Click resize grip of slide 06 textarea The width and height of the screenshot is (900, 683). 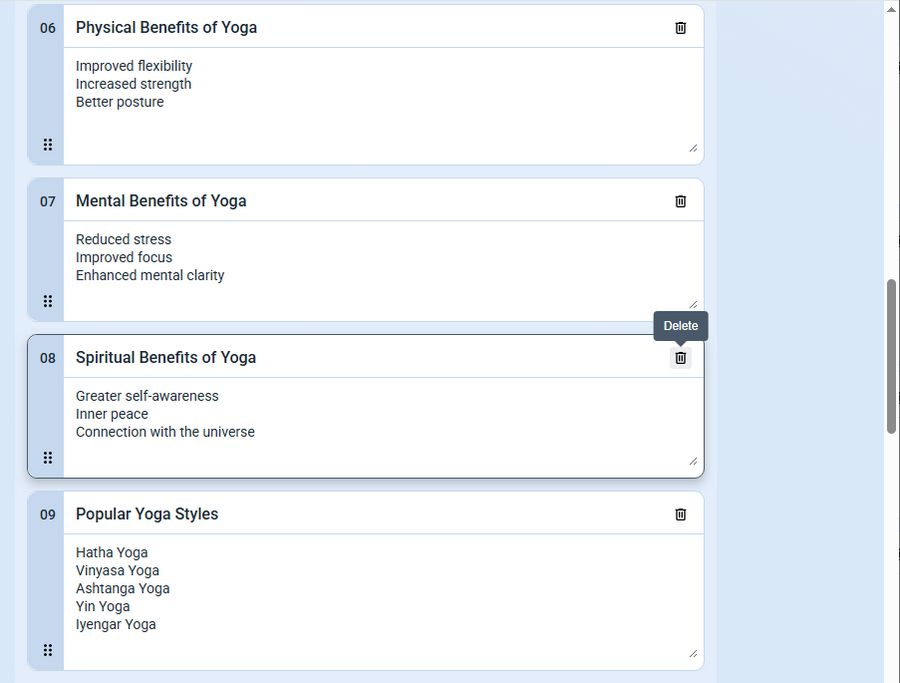click(693, 148)
